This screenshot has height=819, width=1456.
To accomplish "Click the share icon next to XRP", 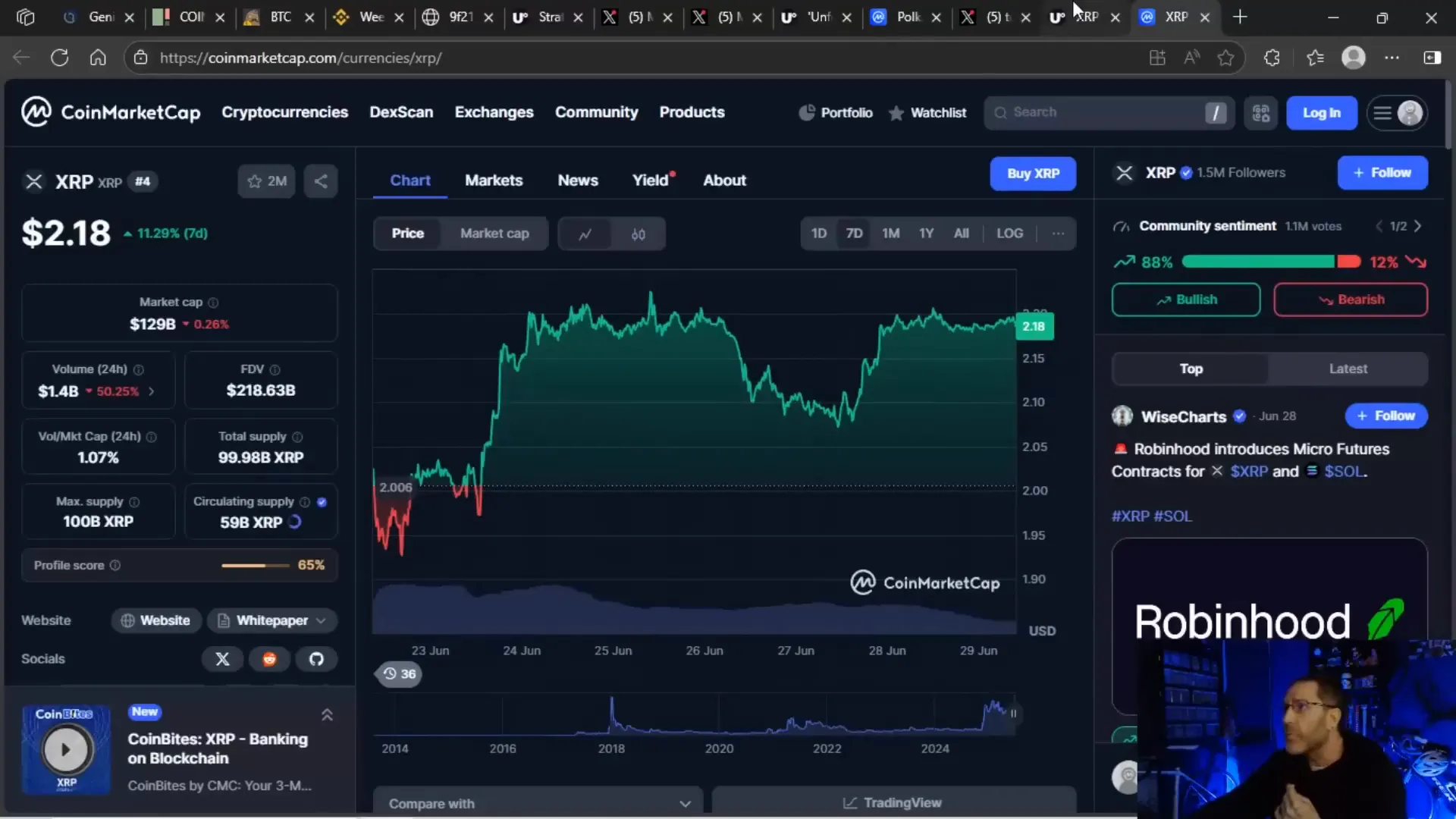I will pyautogui.click(x=321, y=181).
